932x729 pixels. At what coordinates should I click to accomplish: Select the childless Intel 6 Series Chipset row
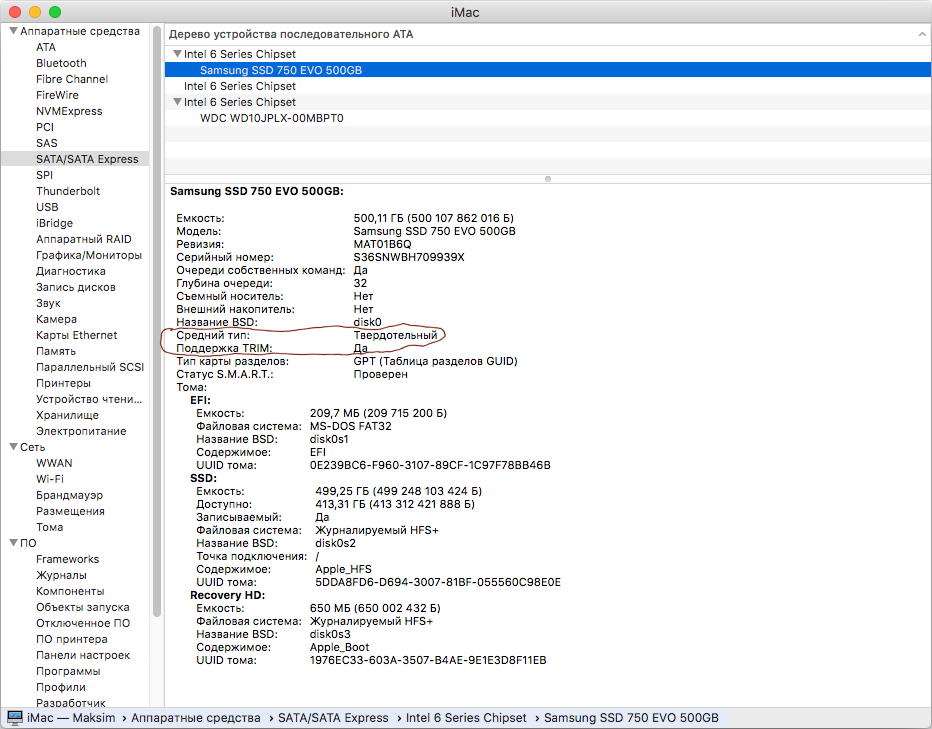coord(240,86)
